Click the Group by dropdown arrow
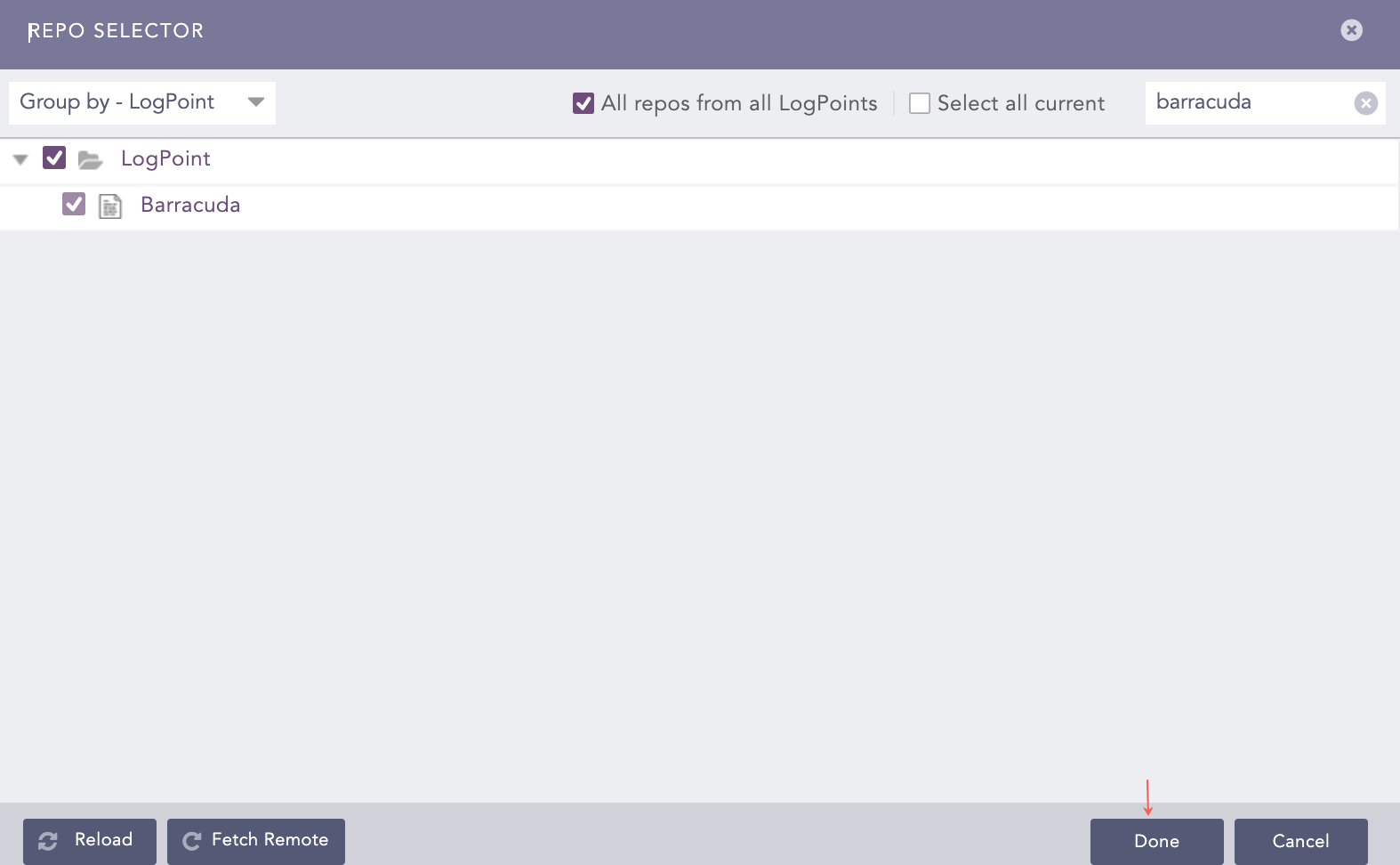This screenshot has width=1400, height=865. pos(256,102)
